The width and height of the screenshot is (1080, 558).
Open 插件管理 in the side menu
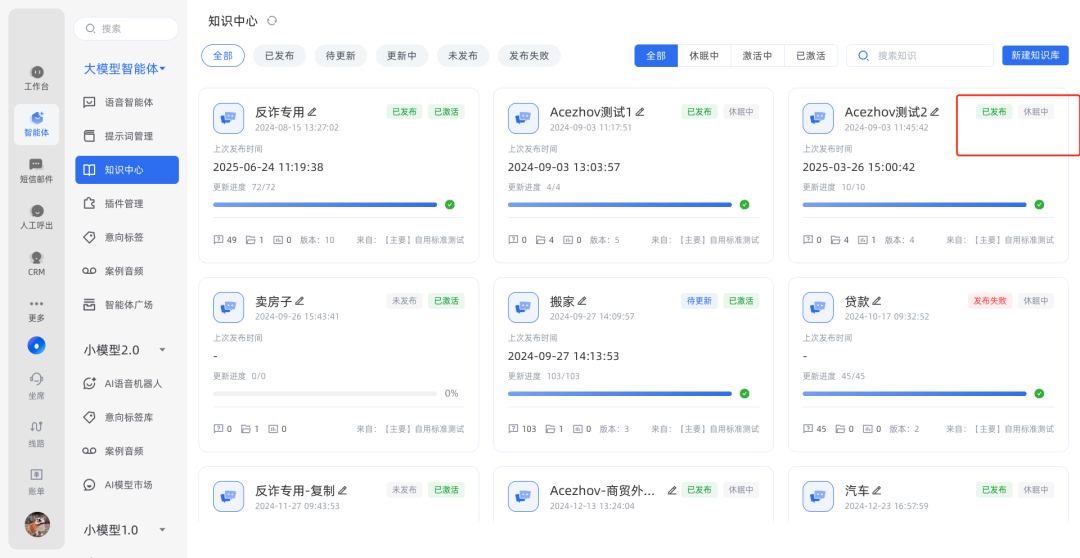(124, 203)
